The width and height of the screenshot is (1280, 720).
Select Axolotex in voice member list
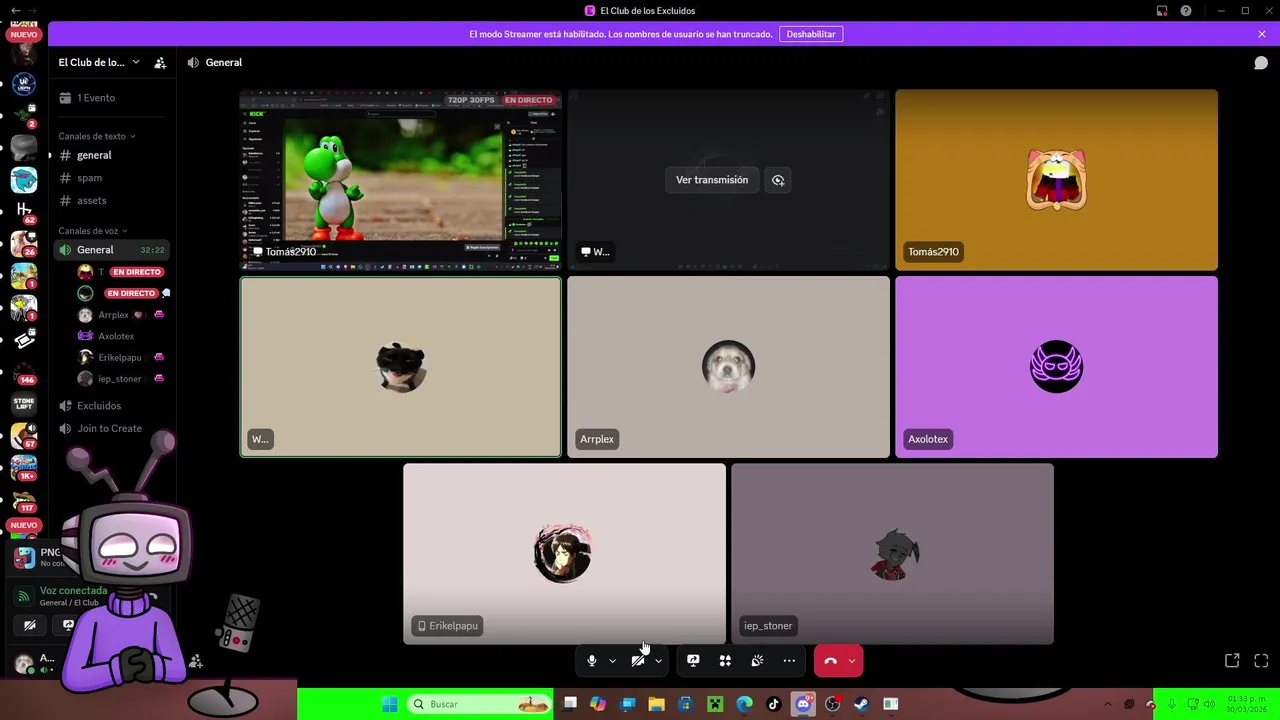click(x=122, y=336)
